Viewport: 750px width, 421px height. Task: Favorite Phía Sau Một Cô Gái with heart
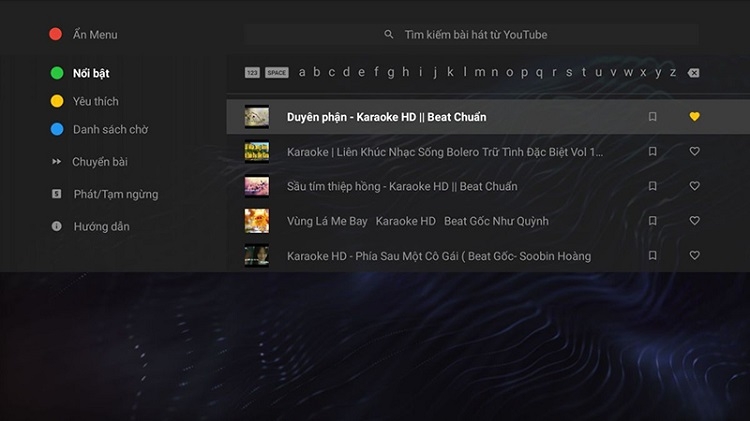695,255
